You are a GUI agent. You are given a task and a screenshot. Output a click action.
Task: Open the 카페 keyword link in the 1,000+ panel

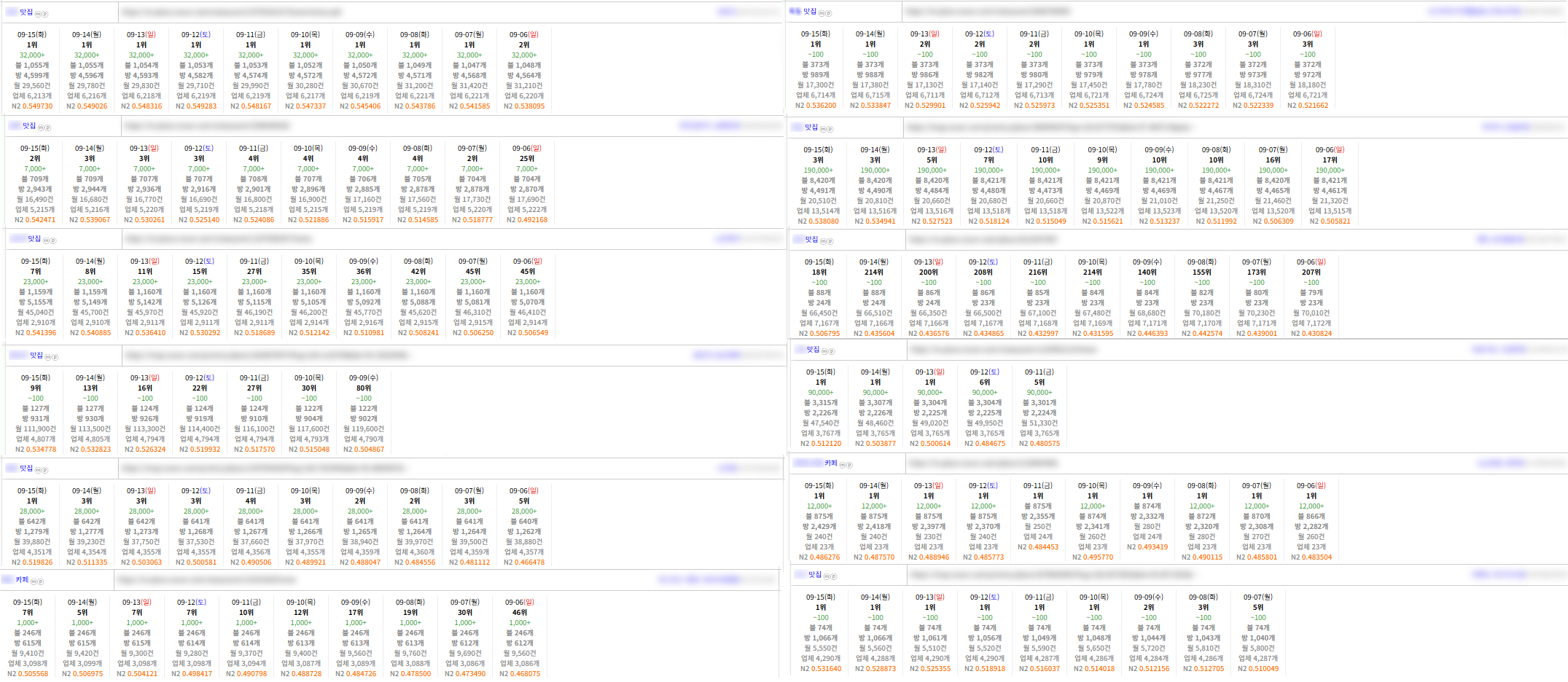[22, 580]
